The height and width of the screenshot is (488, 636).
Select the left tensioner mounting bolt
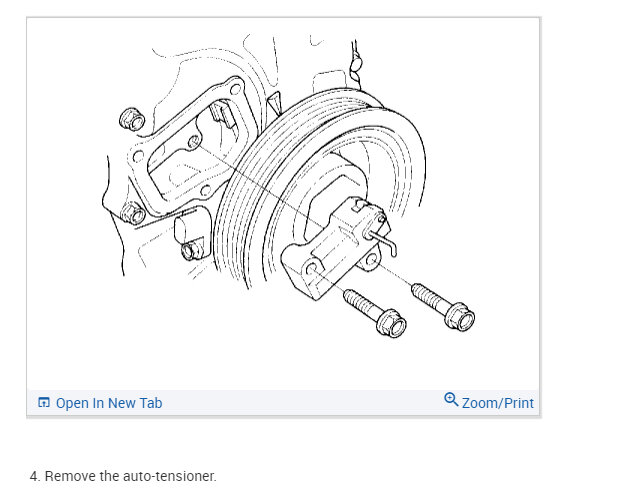374,312
